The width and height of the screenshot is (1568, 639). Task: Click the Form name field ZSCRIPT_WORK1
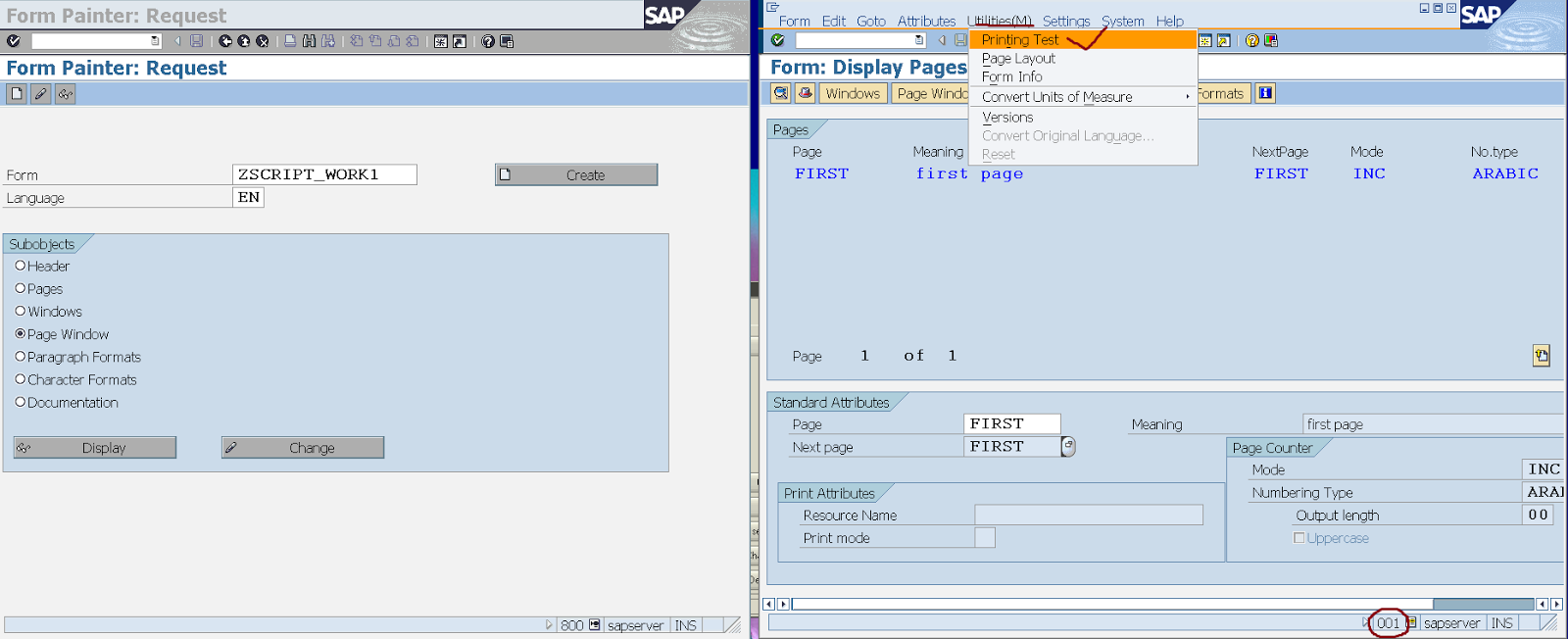(x=324, y=174)
